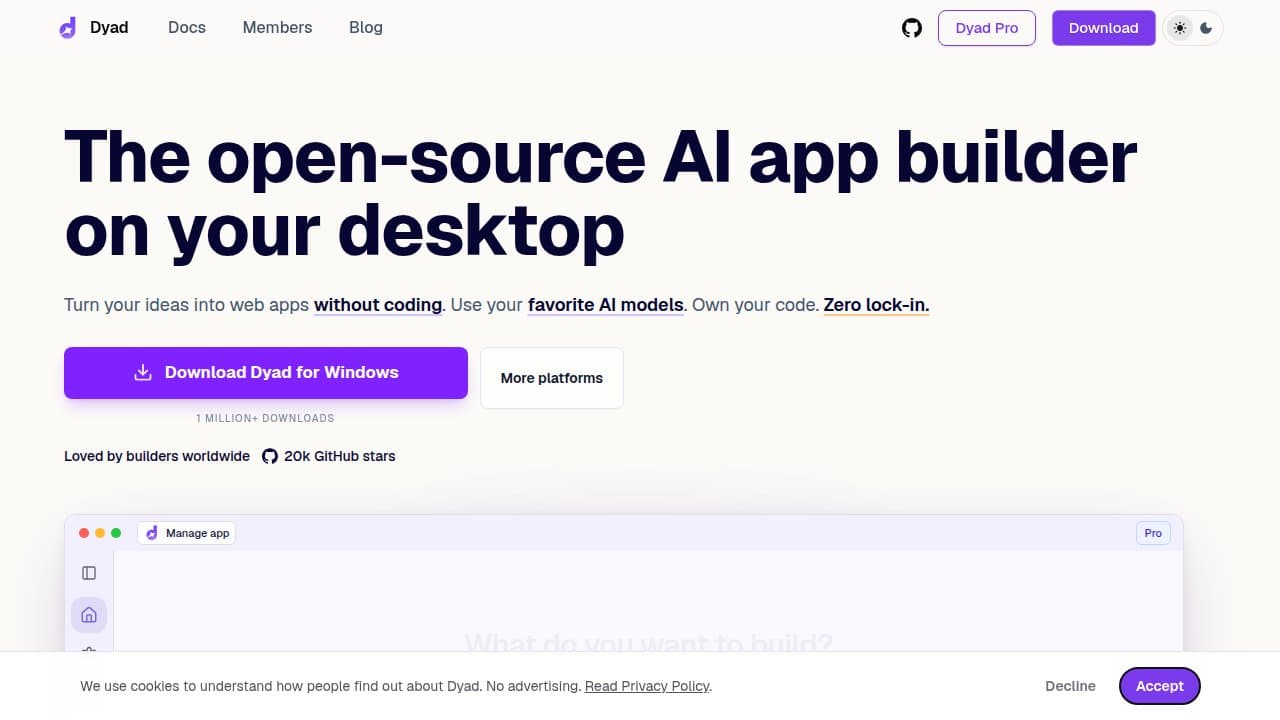Click 'Loved by builders worldwide' text
The height and width of the screenshot is (720, 1280).
pos(157,456)
